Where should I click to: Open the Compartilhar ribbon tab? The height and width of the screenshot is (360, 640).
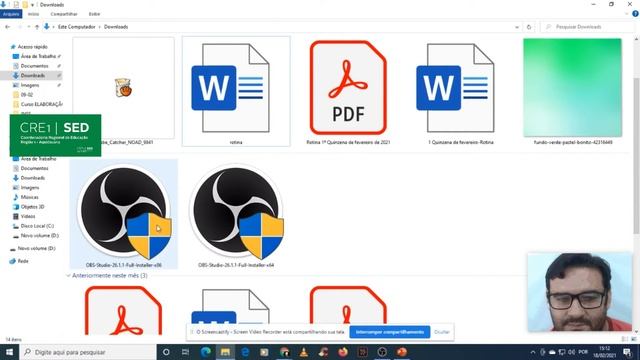(64, 14)
